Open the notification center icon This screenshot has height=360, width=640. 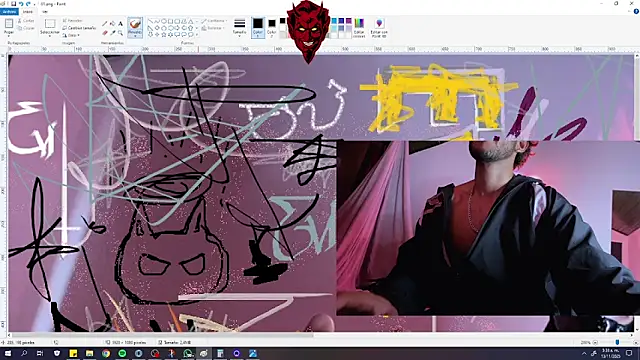(629, 353)
